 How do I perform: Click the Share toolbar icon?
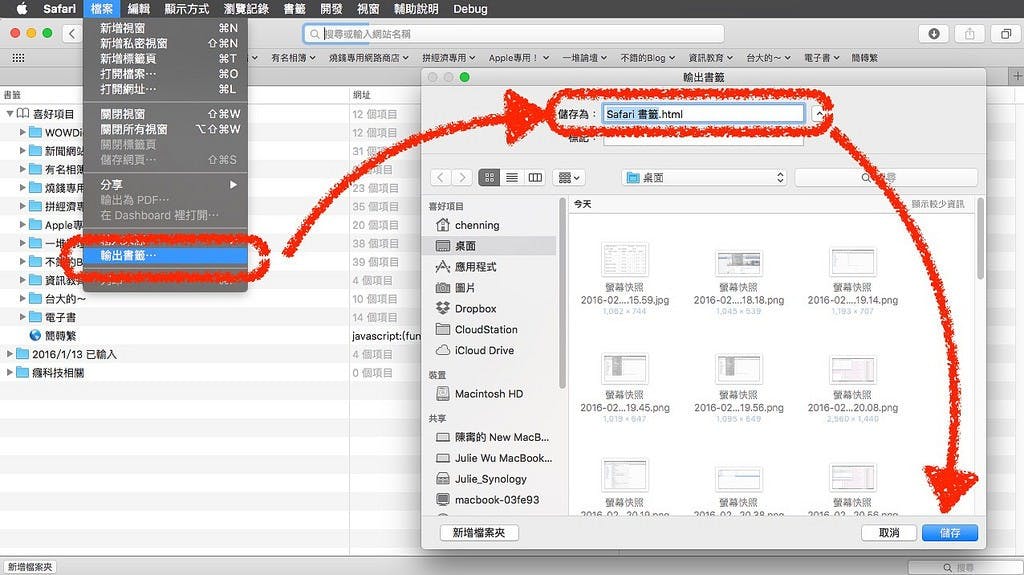(970, 33)
